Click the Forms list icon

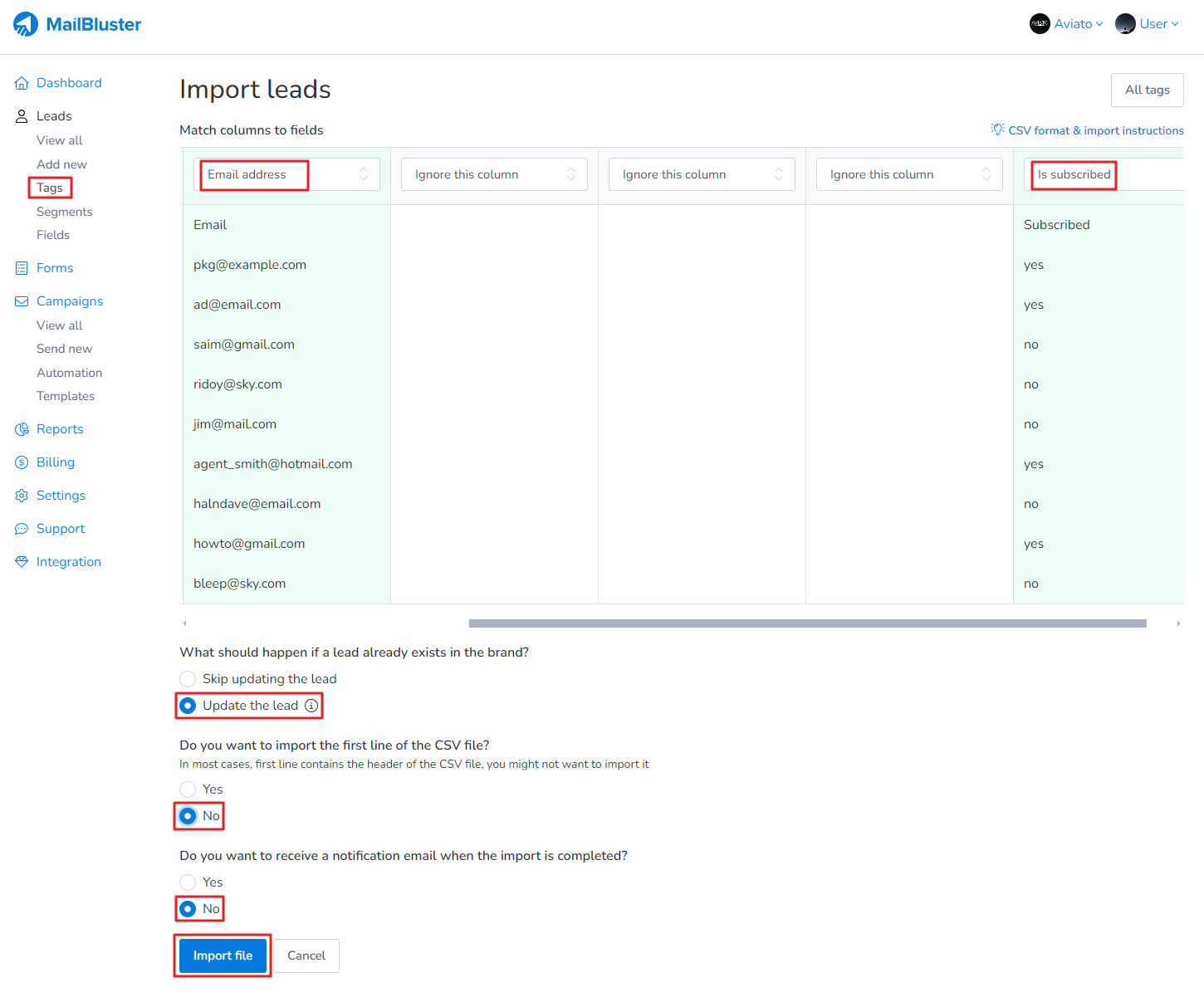click(x=22, y=268)
